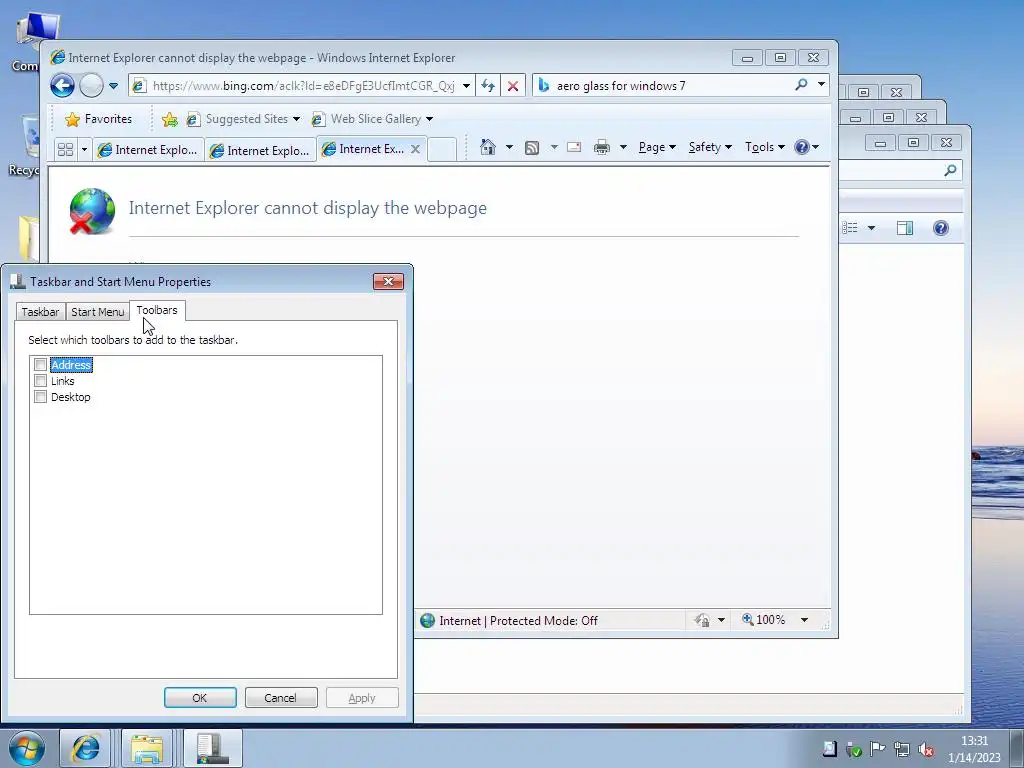1024x768 pixels.
Task: Click the Internet Protected Mode globe icon
Action: (x=428, y=620)
